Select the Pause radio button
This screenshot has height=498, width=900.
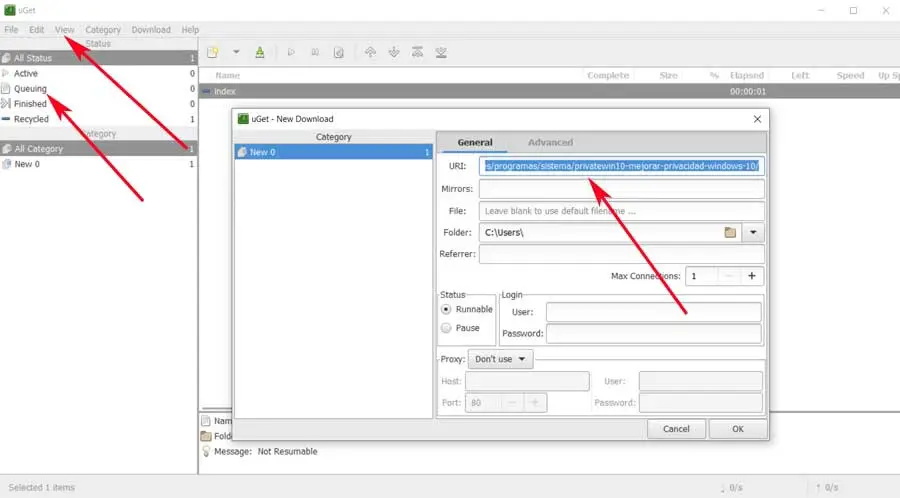(x=446, y=328)
